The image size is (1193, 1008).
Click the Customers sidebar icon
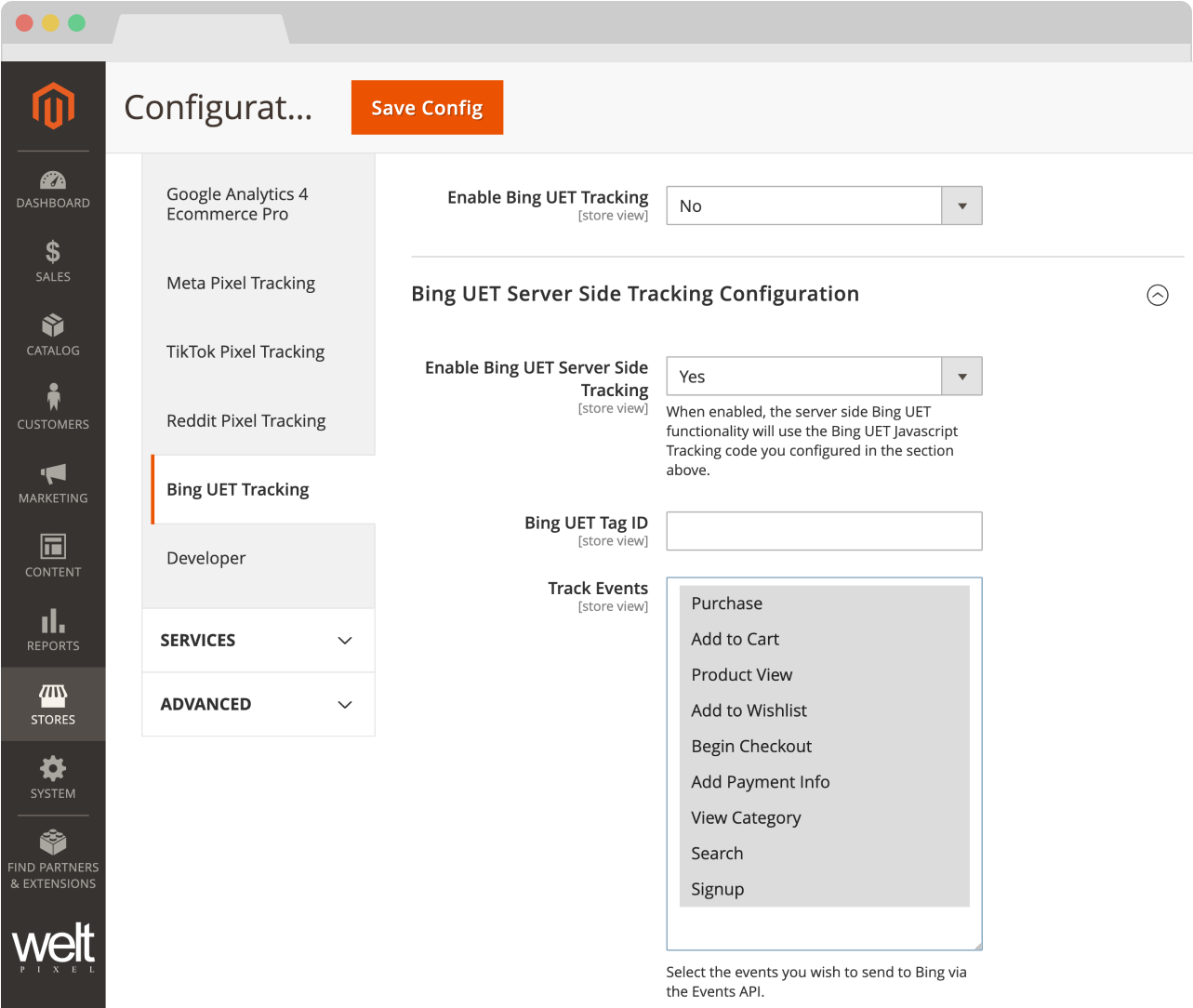[x=53, y=406]
